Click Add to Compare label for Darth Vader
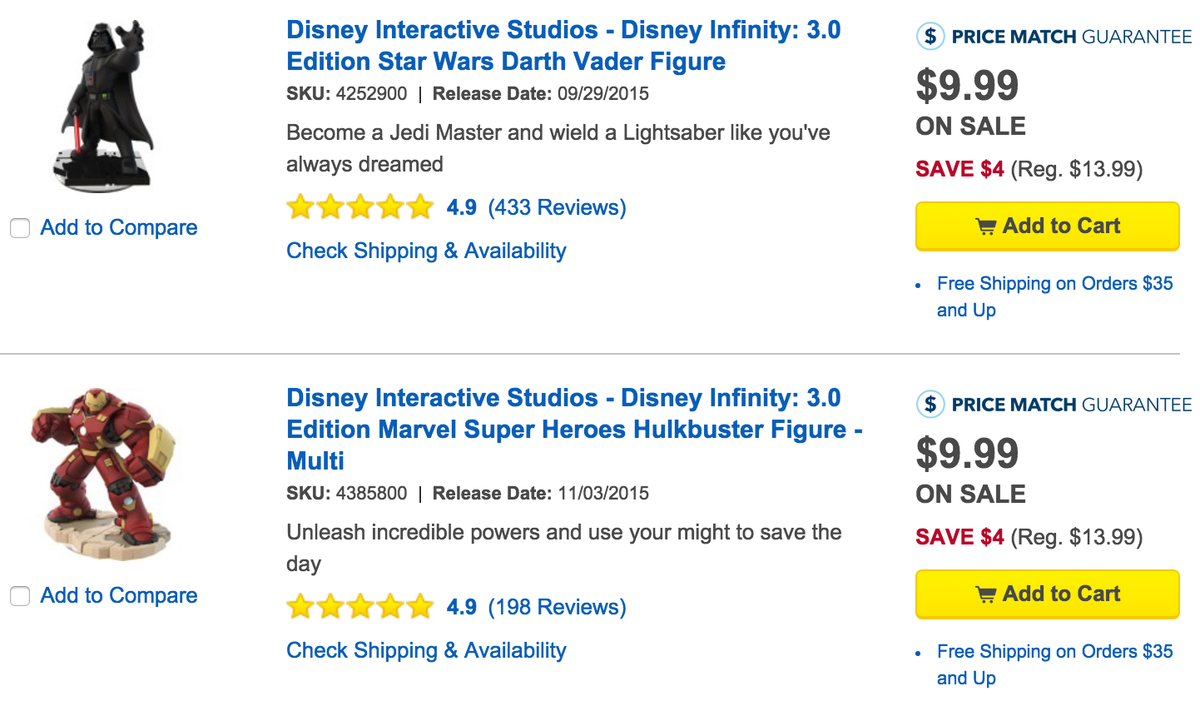This screenshot has width=1200, height=701. pyautogui.click(x=119, y=228)
